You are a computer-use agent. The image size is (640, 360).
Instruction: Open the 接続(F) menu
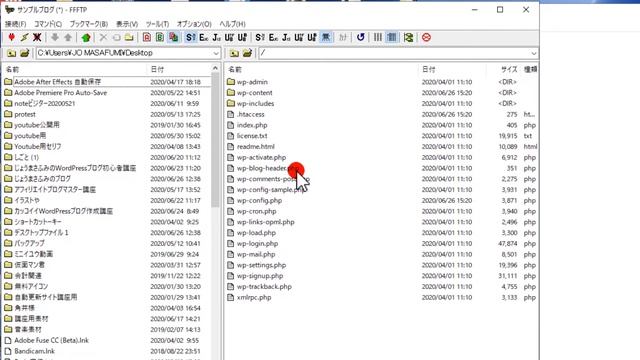click(16, 24)
